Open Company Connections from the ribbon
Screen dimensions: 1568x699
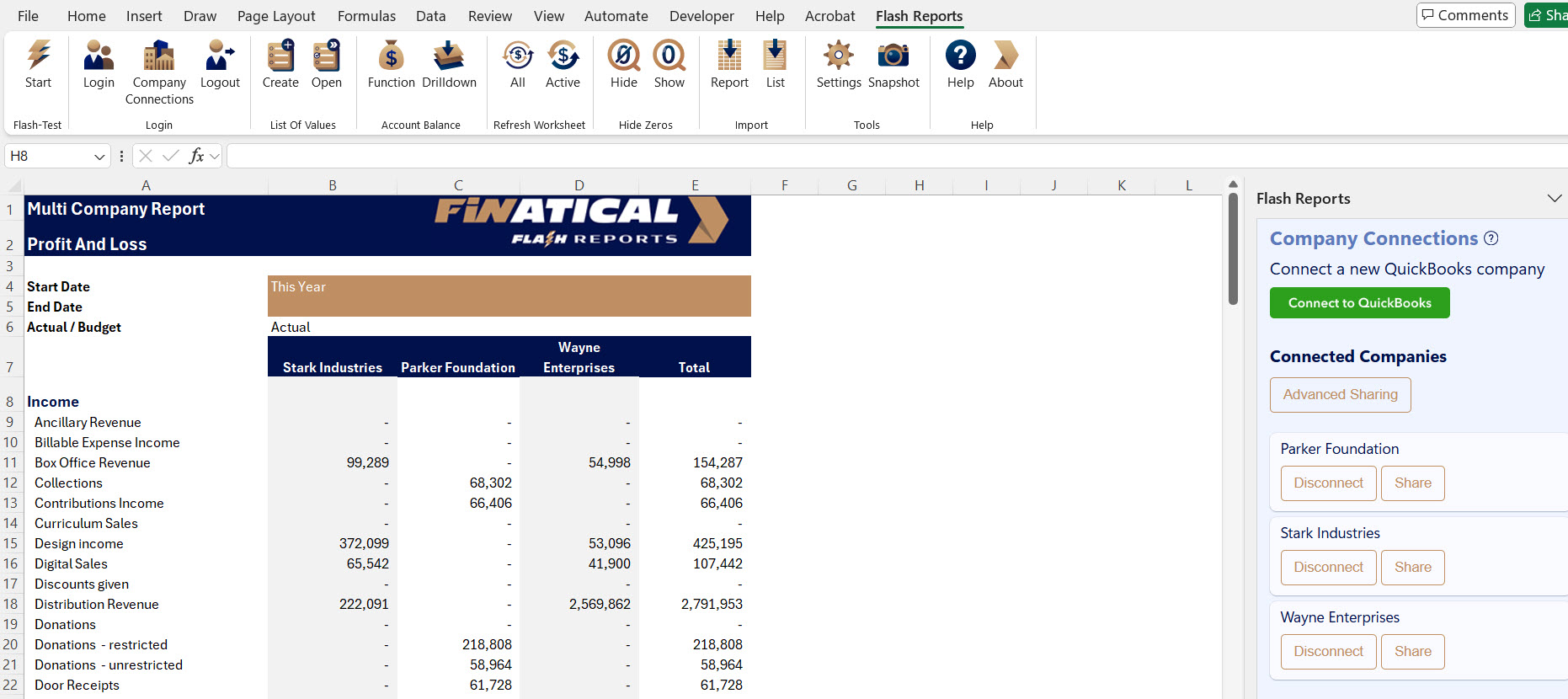click(159, 56)
